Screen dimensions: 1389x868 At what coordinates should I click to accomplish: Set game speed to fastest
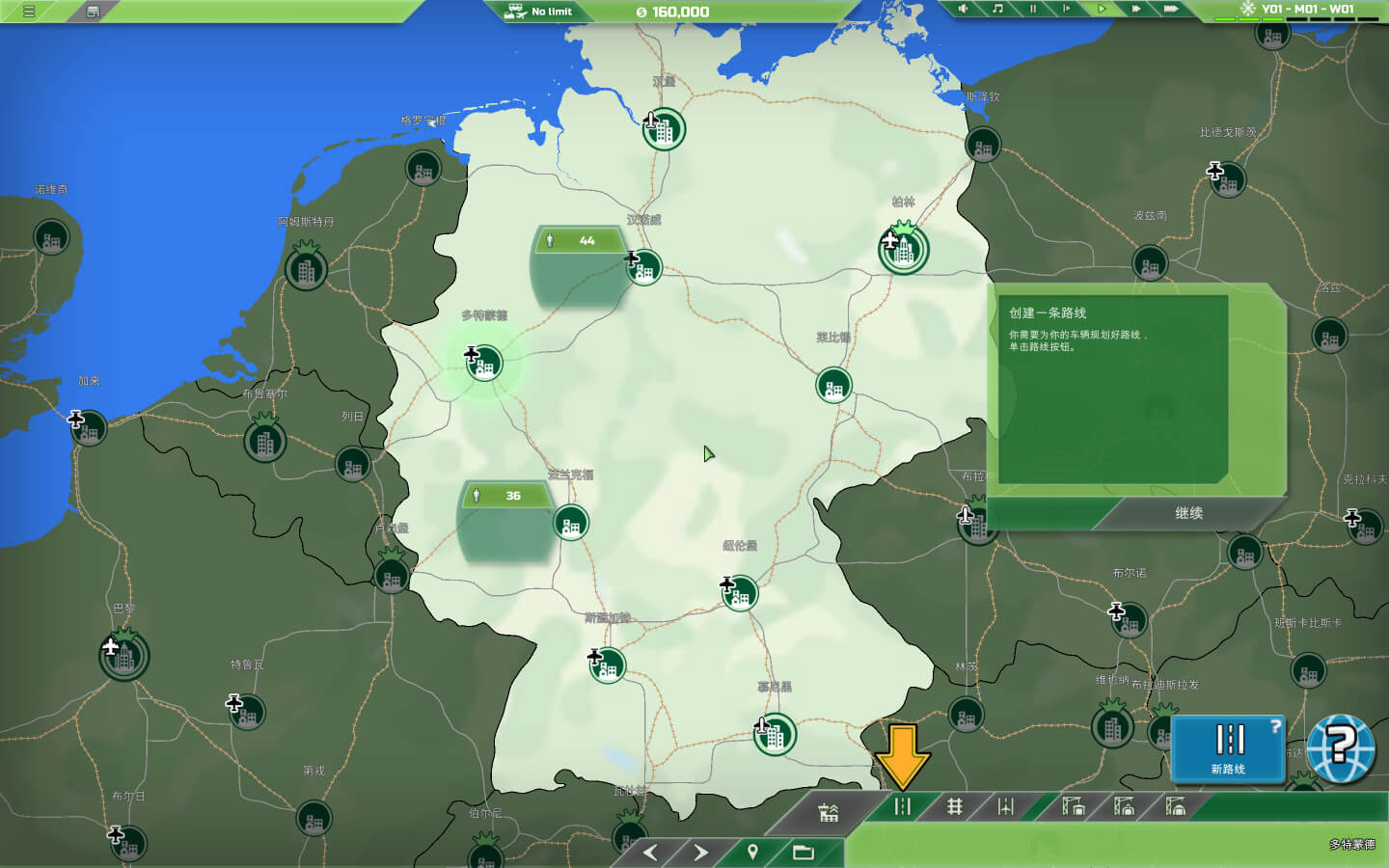click(1170, 9)
